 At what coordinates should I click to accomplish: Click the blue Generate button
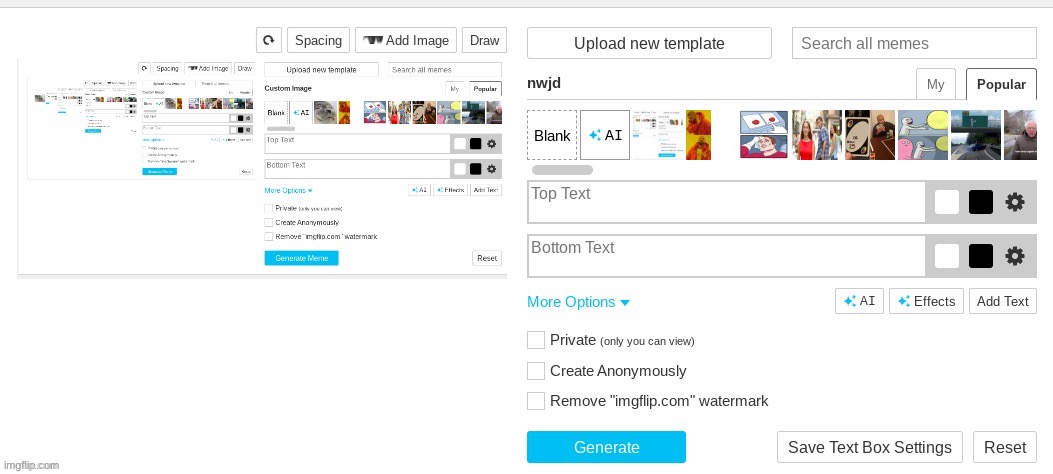click(606, 447)
